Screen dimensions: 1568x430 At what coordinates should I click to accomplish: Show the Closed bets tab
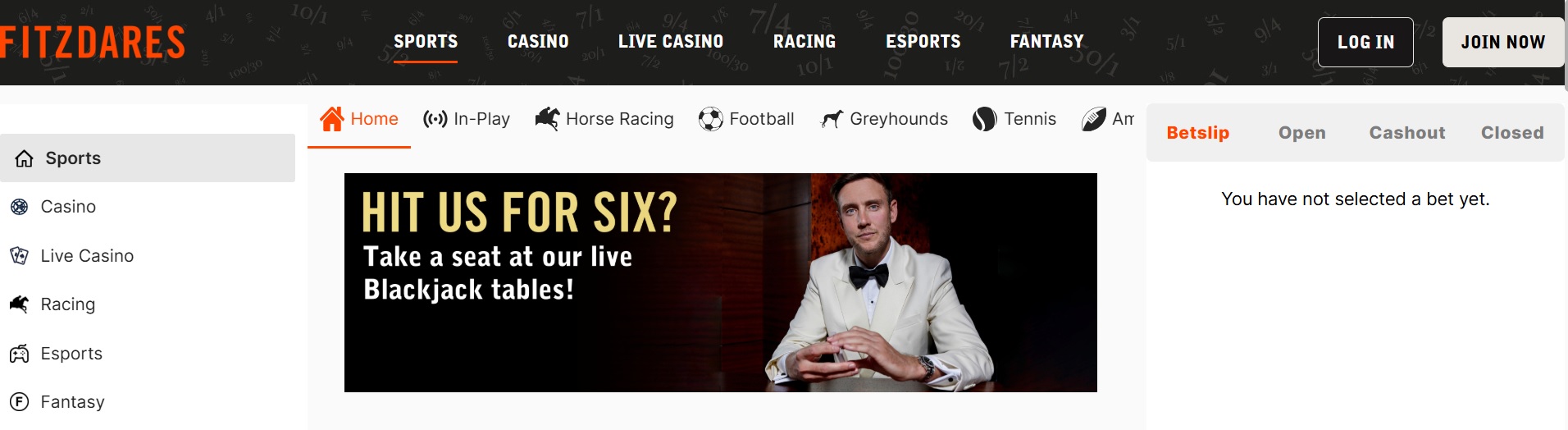point(1512,133)
